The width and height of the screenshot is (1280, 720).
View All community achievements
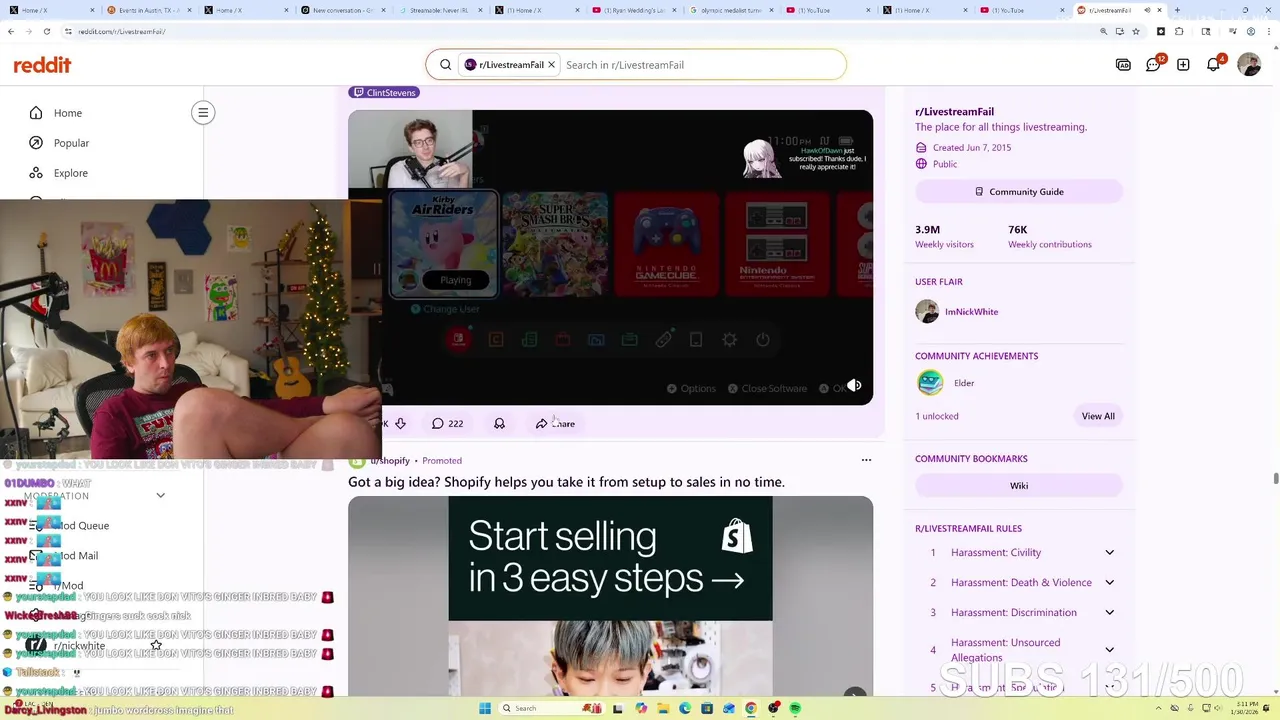1097,416
